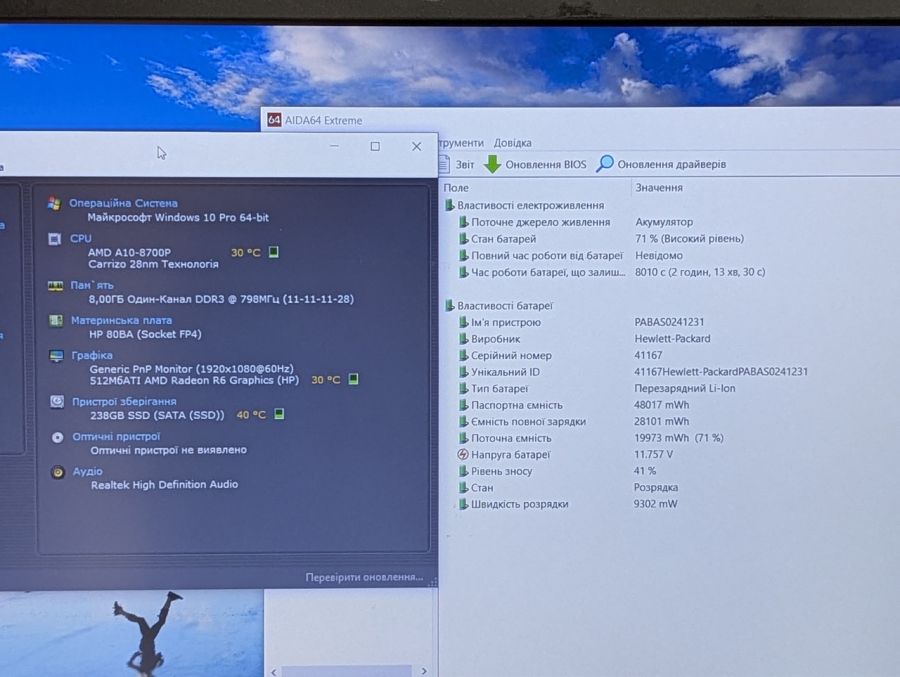Screen dimensions: 900x677
Task: Click the Паспортна ємність row icon
Action: (x=463, y=405)
